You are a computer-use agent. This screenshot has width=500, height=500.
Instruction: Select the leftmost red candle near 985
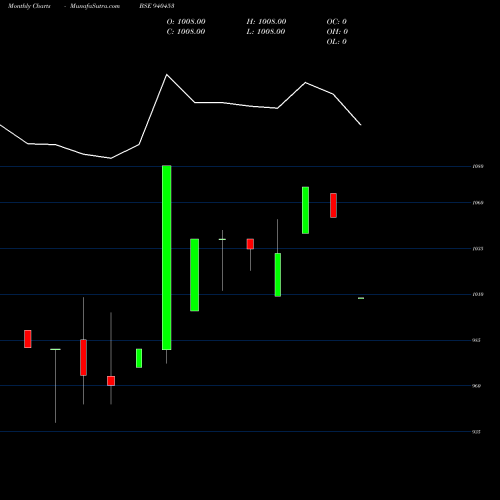click(28, 339)
